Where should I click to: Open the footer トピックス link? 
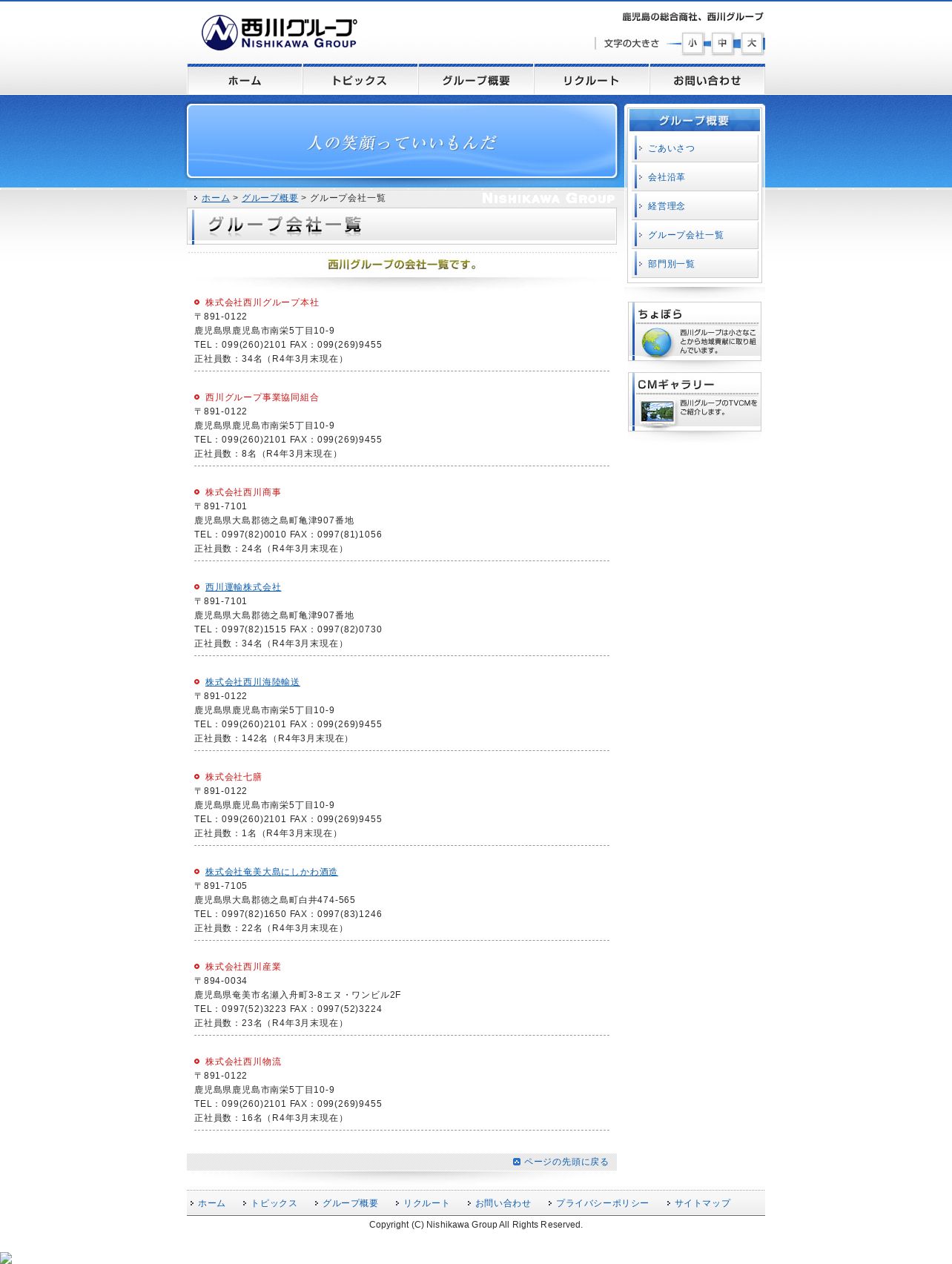point(274,1203)
